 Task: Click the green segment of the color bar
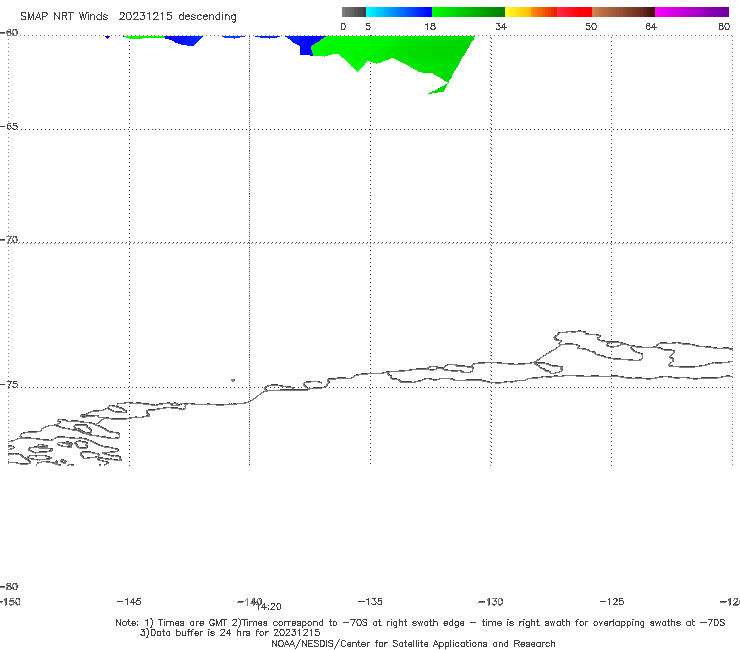click(x=468, y=12)
